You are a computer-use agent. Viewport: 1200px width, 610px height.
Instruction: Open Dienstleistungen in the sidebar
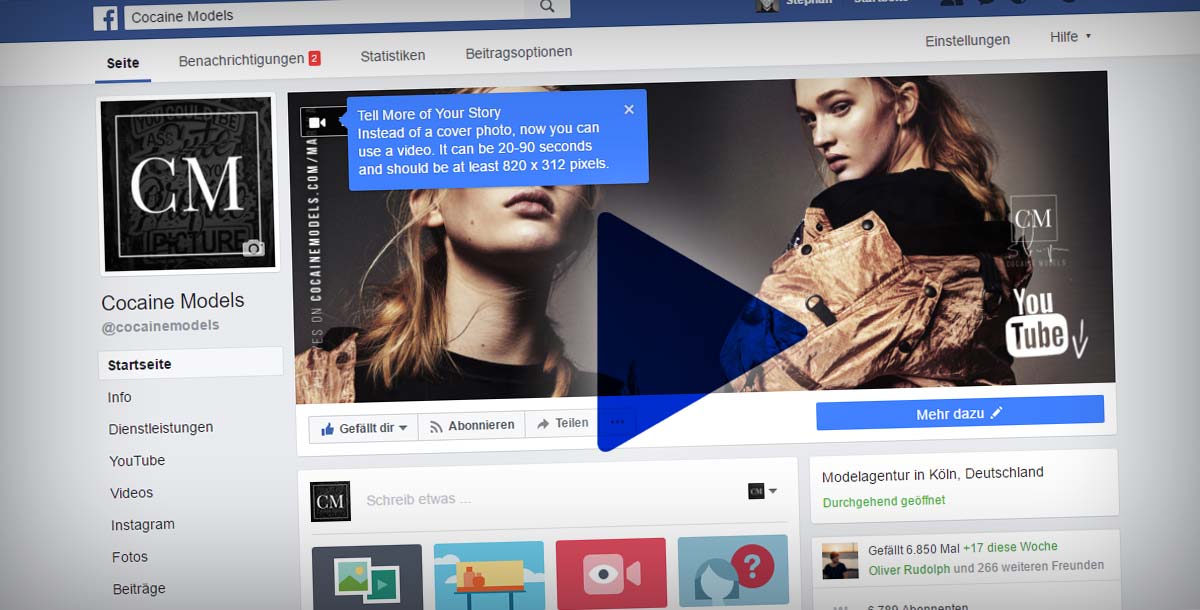pyautogui.click(x=161, y=428)
